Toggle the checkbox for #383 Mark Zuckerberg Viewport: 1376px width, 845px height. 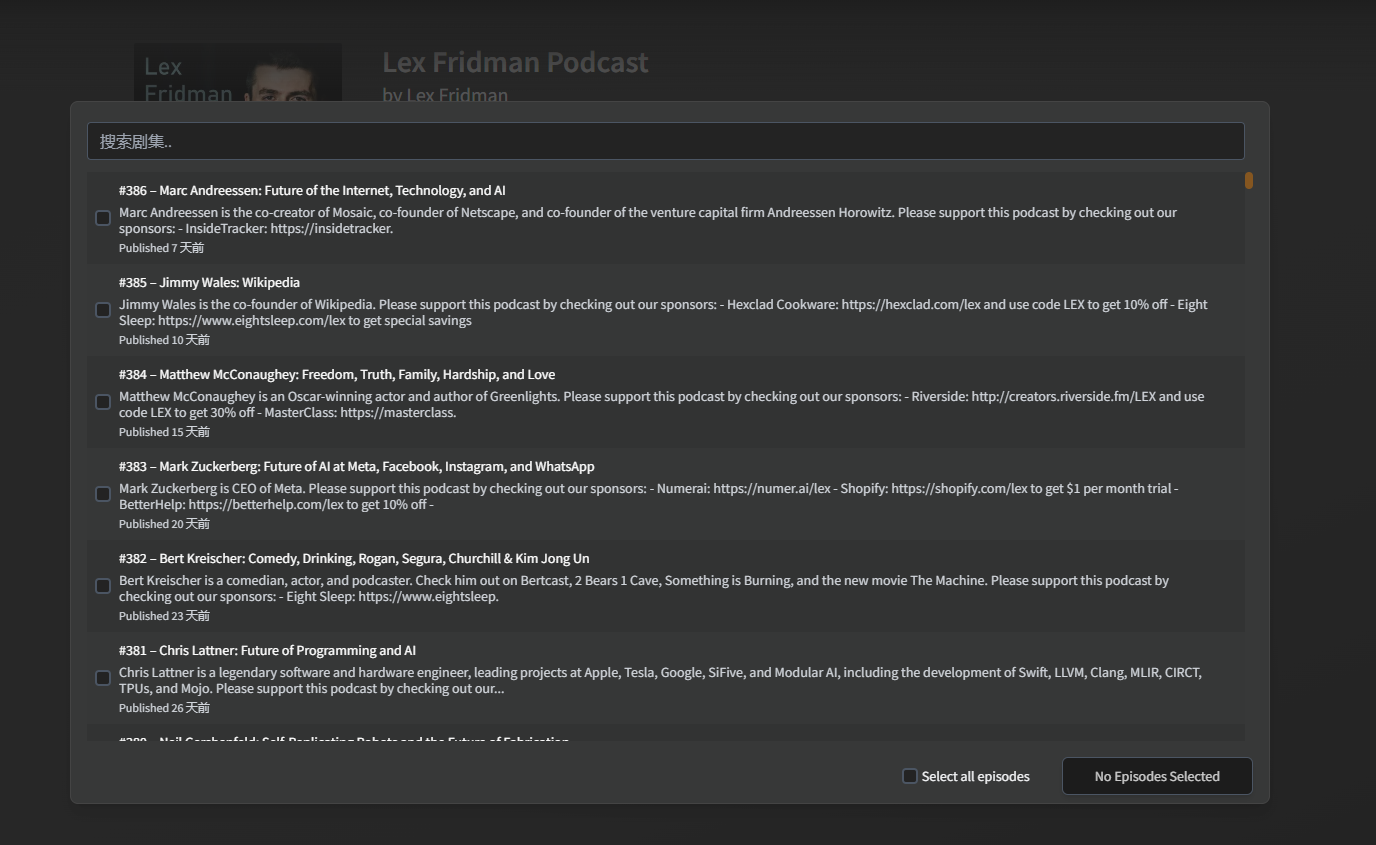pyautogui.click(x=103, y=494)
